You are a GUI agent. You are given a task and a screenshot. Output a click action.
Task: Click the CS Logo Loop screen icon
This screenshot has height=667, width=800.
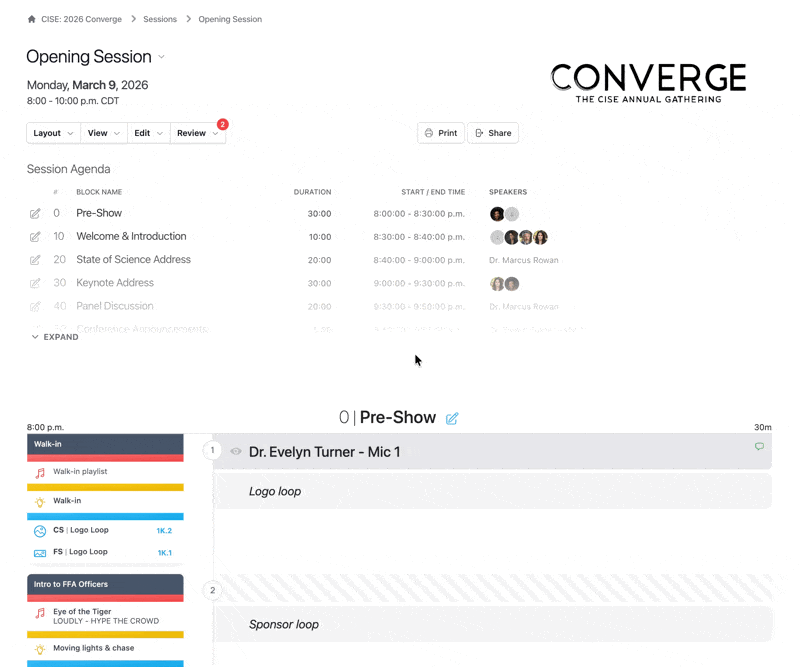coord(40,531)
